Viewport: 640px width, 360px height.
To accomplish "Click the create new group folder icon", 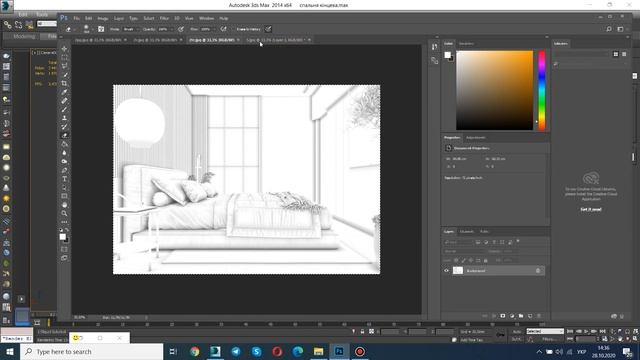I will click(521, 316).
